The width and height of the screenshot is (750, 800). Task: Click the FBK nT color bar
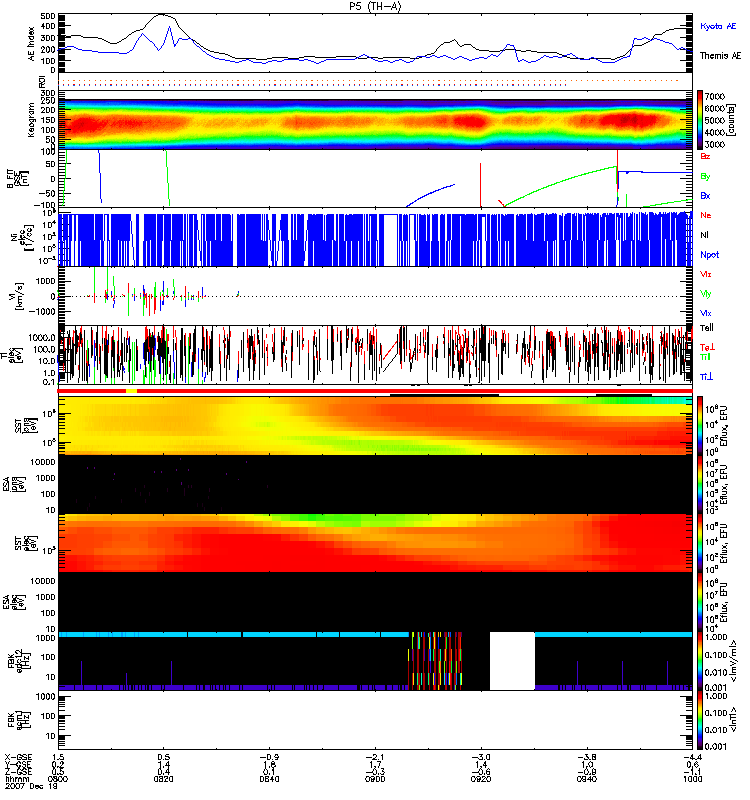tap(701, 721)
